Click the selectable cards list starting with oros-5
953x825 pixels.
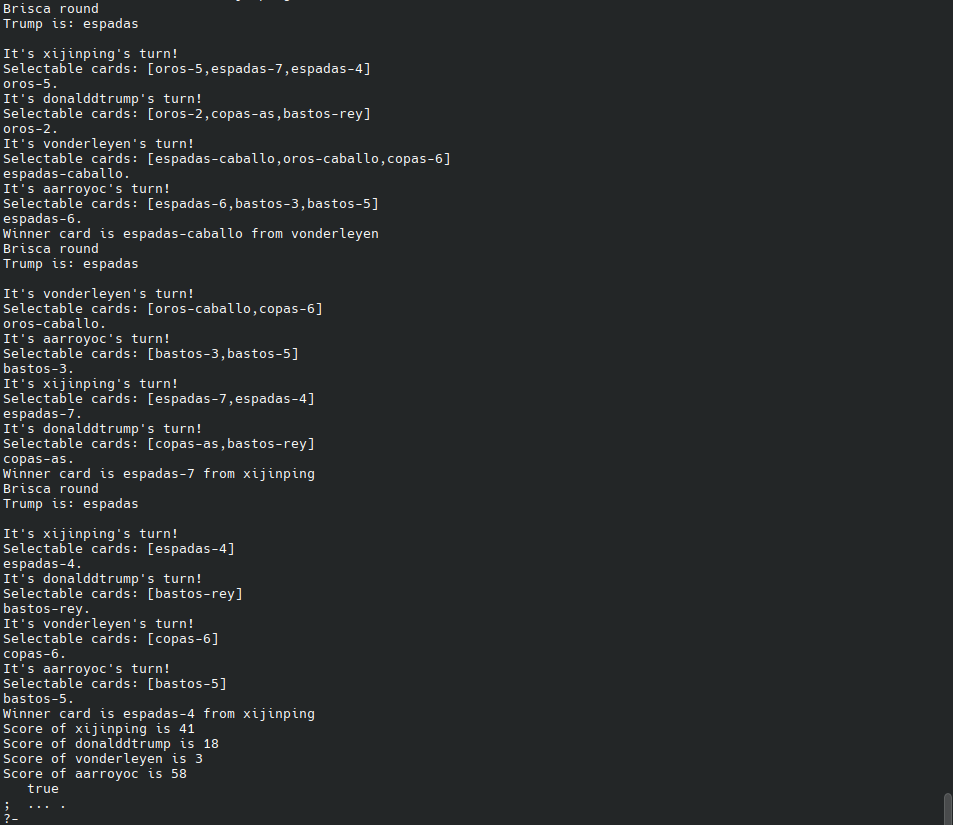tap(259, 69)
